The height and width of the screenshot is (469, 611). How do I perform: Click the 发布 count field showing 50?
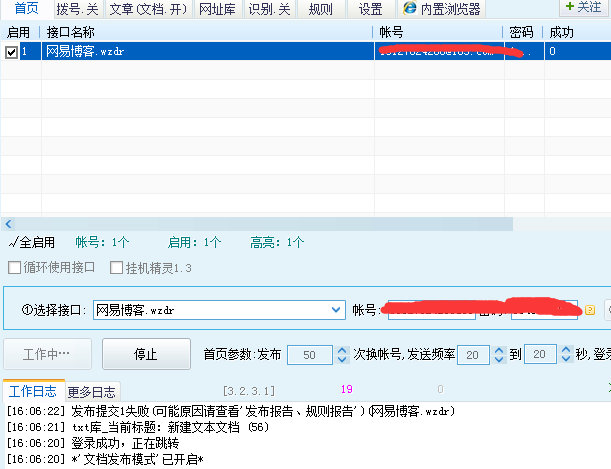(x=310, y=354)
